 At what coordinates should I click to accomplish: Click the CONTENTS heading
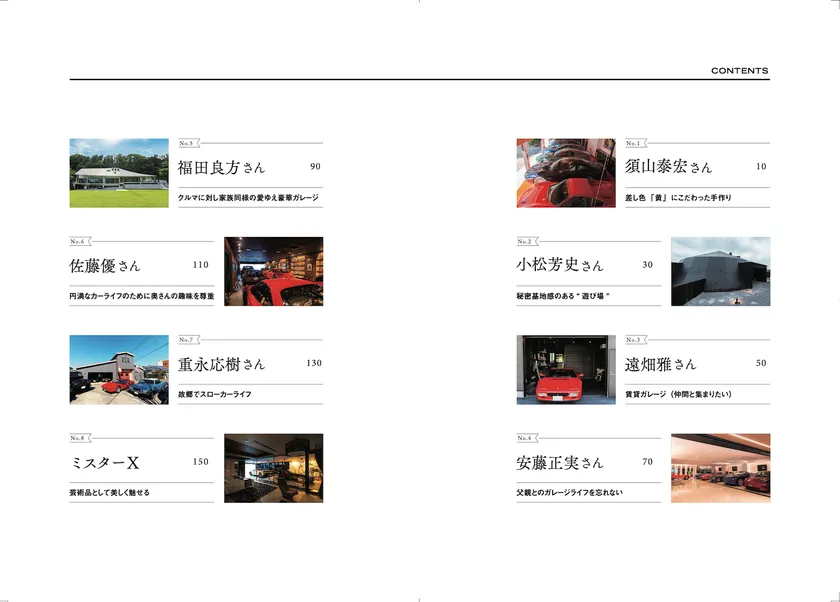740,71
